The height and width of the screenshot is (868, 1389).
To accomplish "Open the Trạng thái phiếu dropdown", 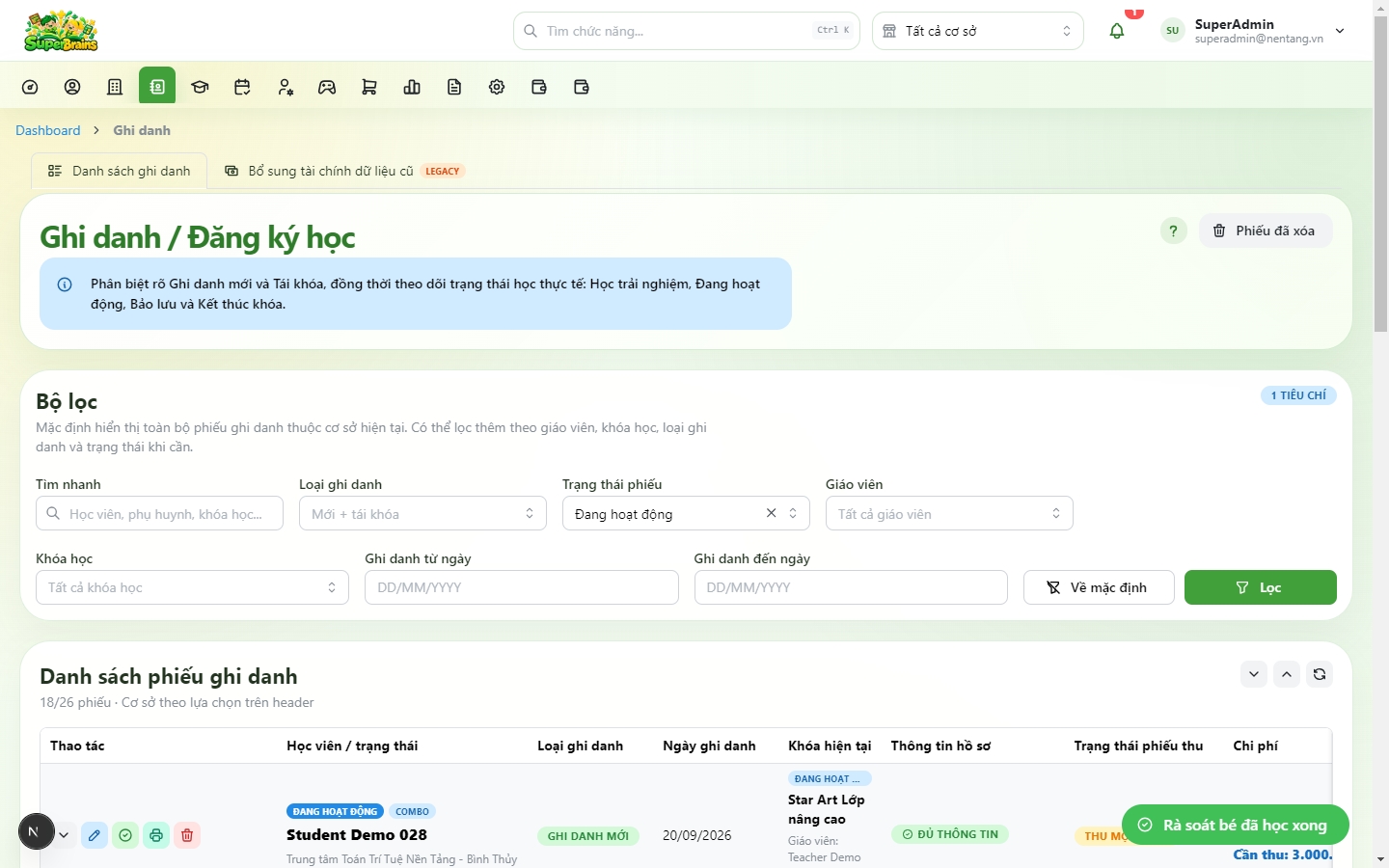I will 686,513.
